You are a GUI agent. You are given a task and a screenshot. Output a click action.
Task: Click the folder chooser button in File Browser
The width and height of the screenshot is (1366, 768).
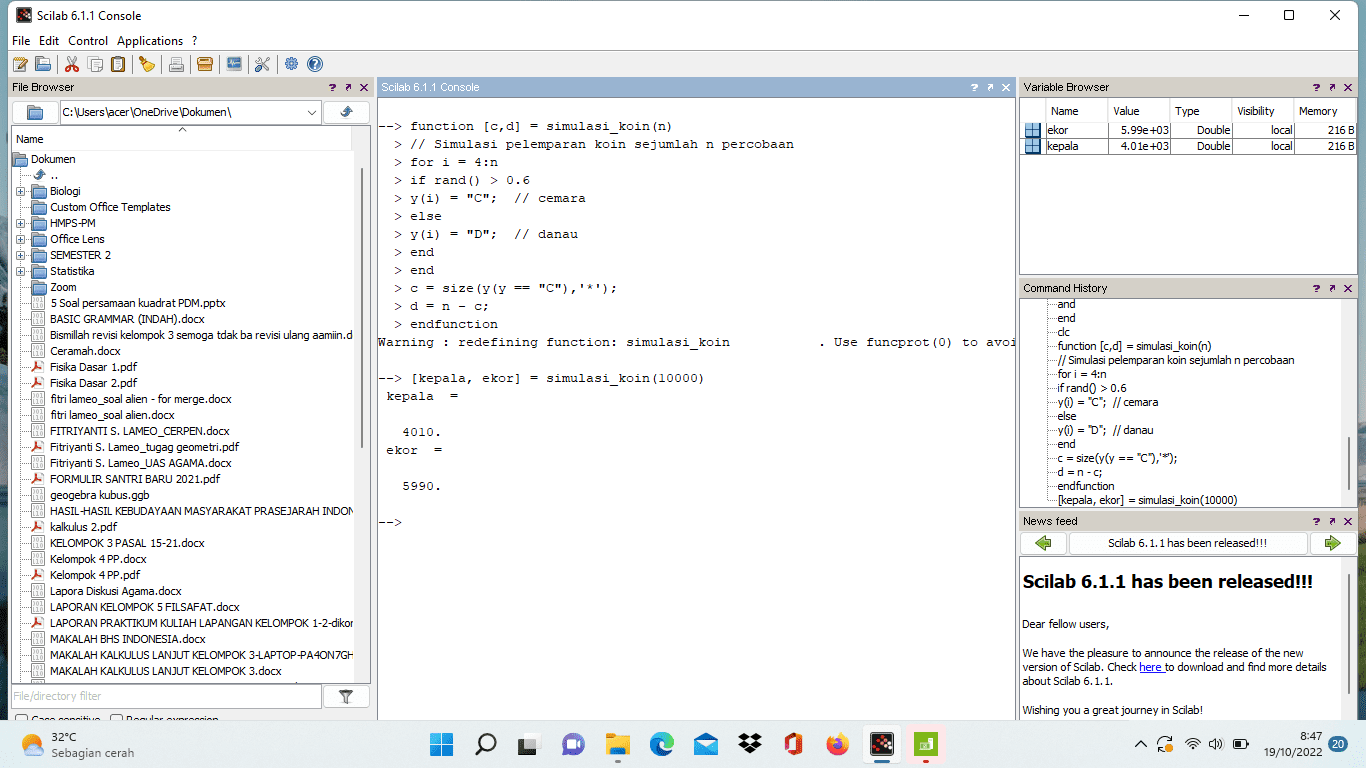(35, 112)
